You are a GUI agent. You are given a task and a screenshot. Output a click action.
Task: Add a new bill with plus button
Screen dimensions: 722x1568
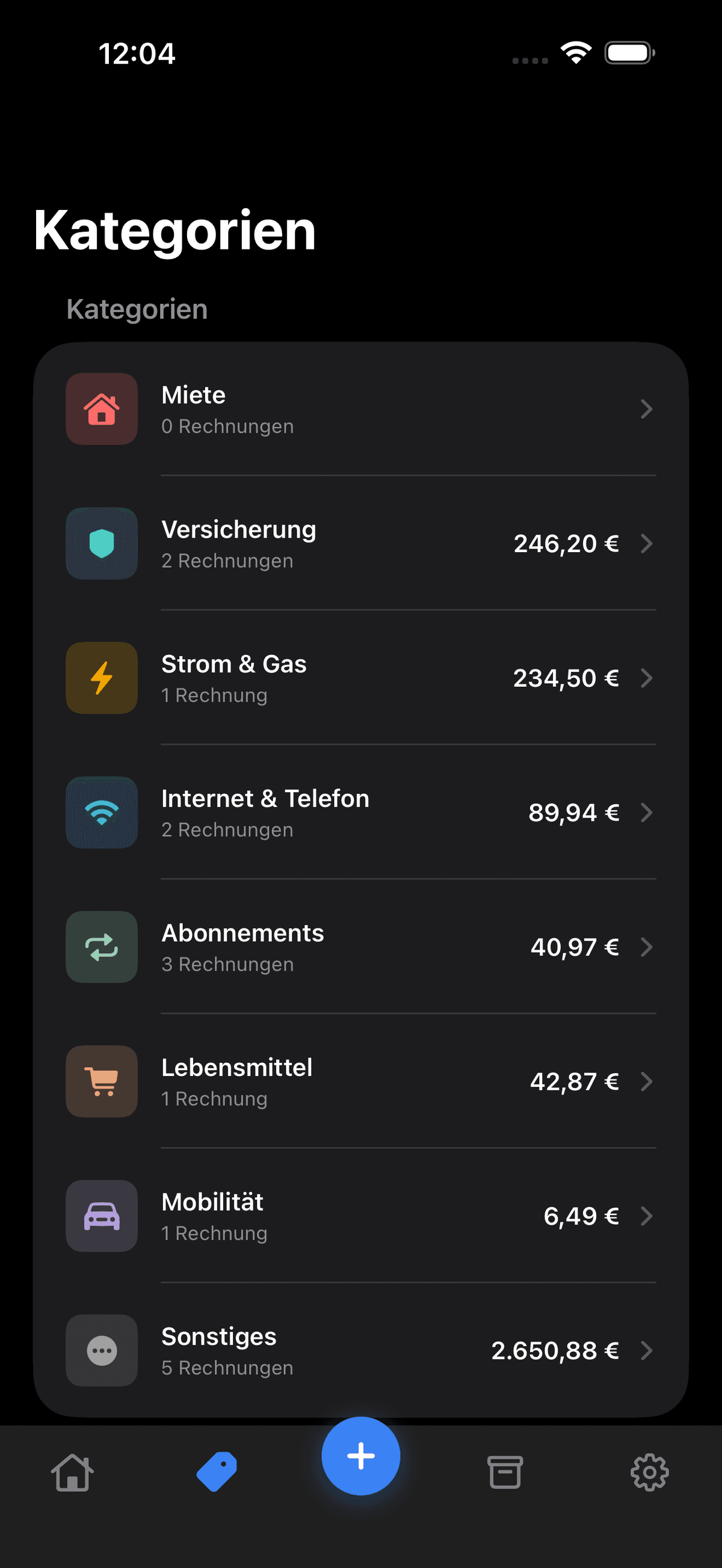[x=361, y=1456]
